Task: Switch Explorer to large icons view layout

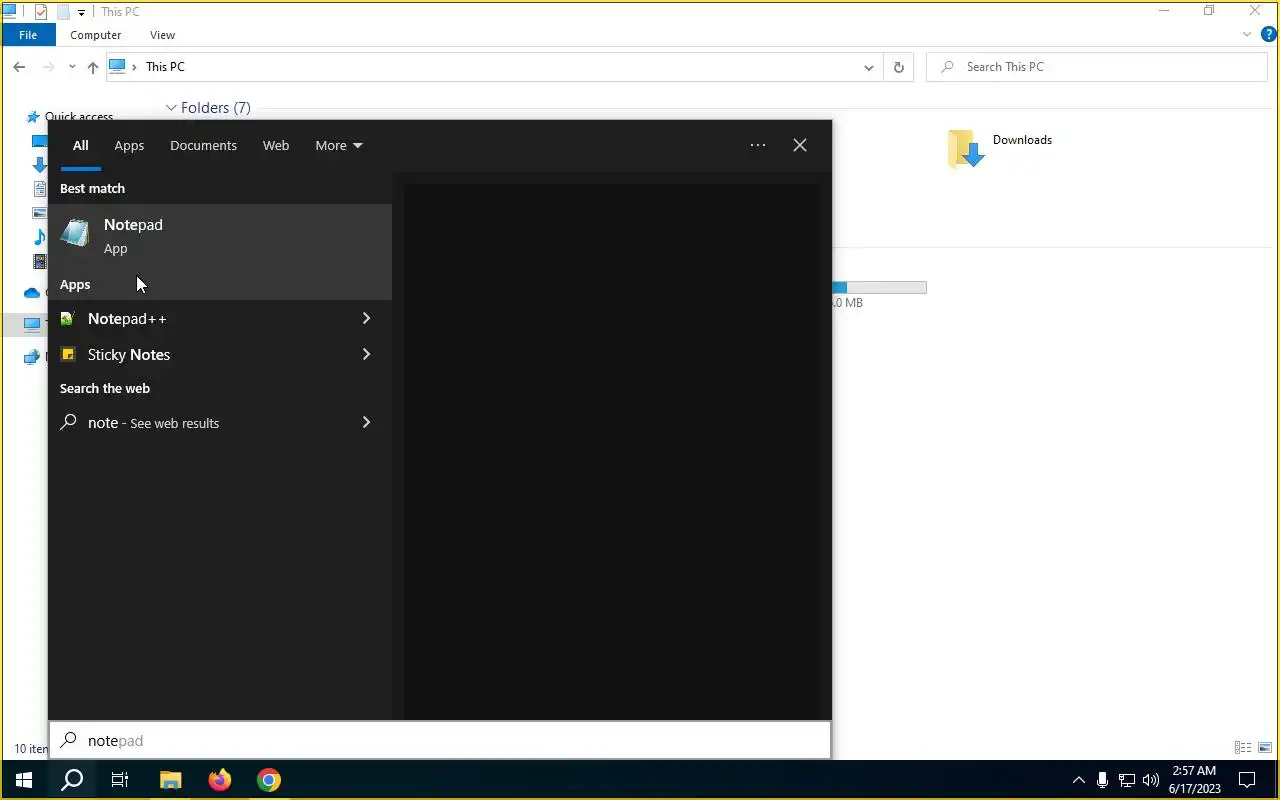Action: (x=1265, y=747)
